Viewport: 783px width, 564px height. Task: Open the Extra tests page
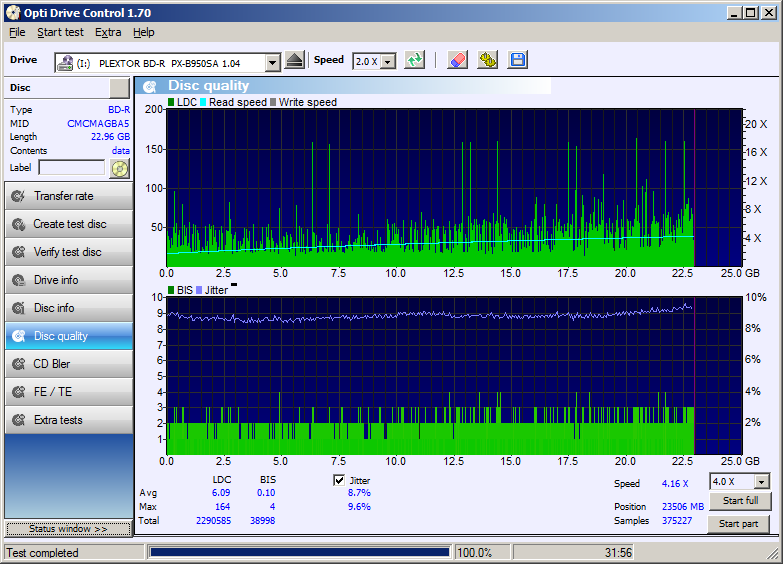pos(69,420)
